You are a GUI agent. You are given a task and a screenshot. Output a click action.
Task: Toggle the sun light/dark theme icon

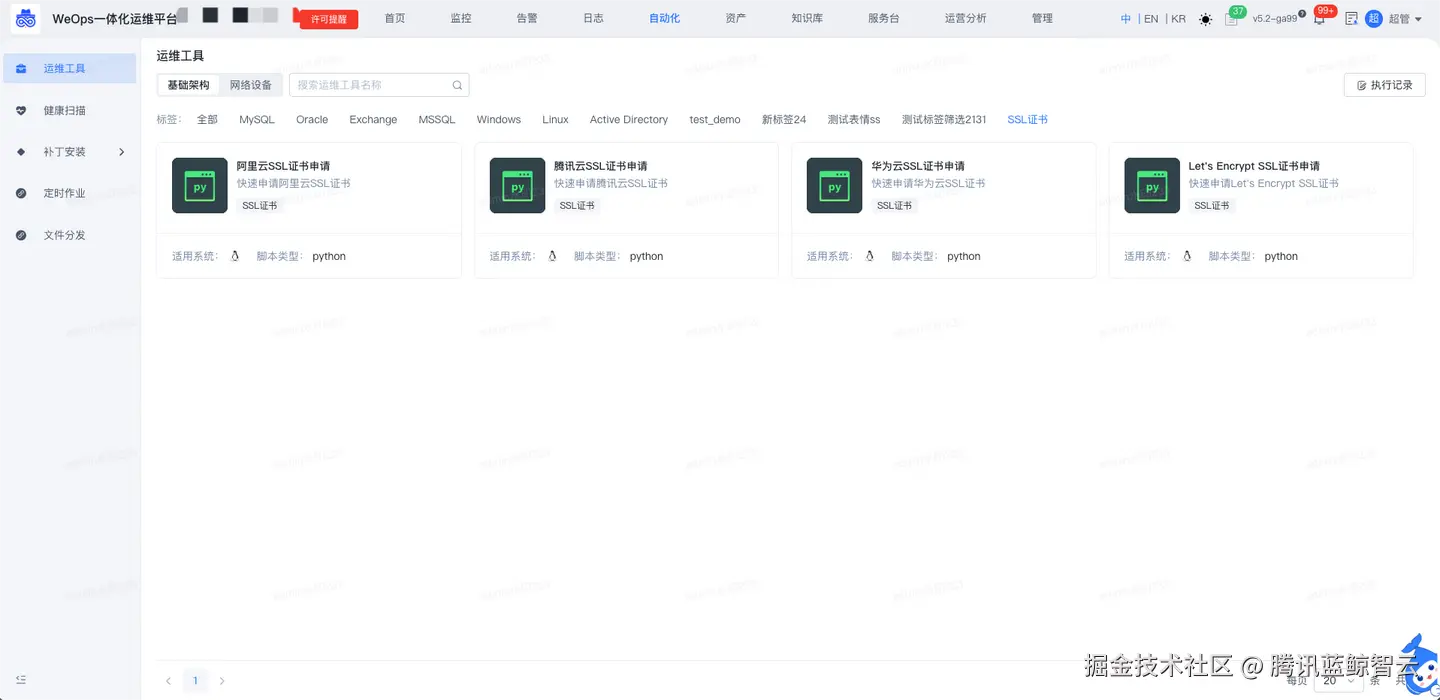1205,19
